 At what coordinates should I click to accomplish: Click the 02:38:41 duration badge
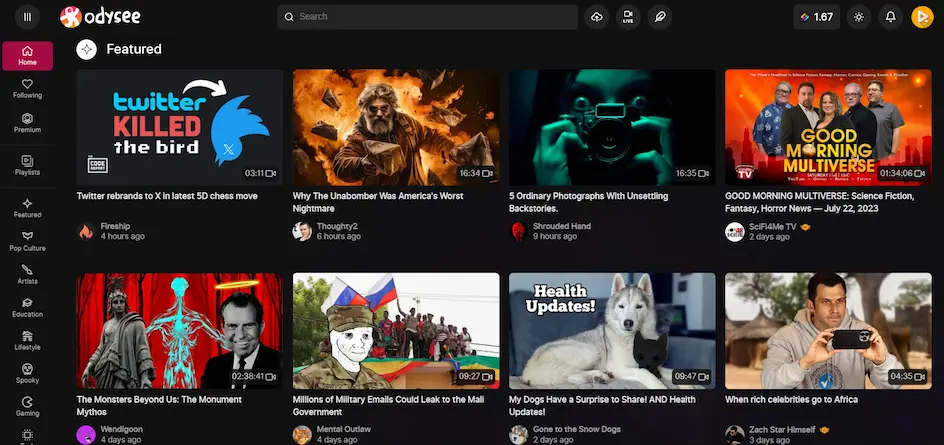253,377
